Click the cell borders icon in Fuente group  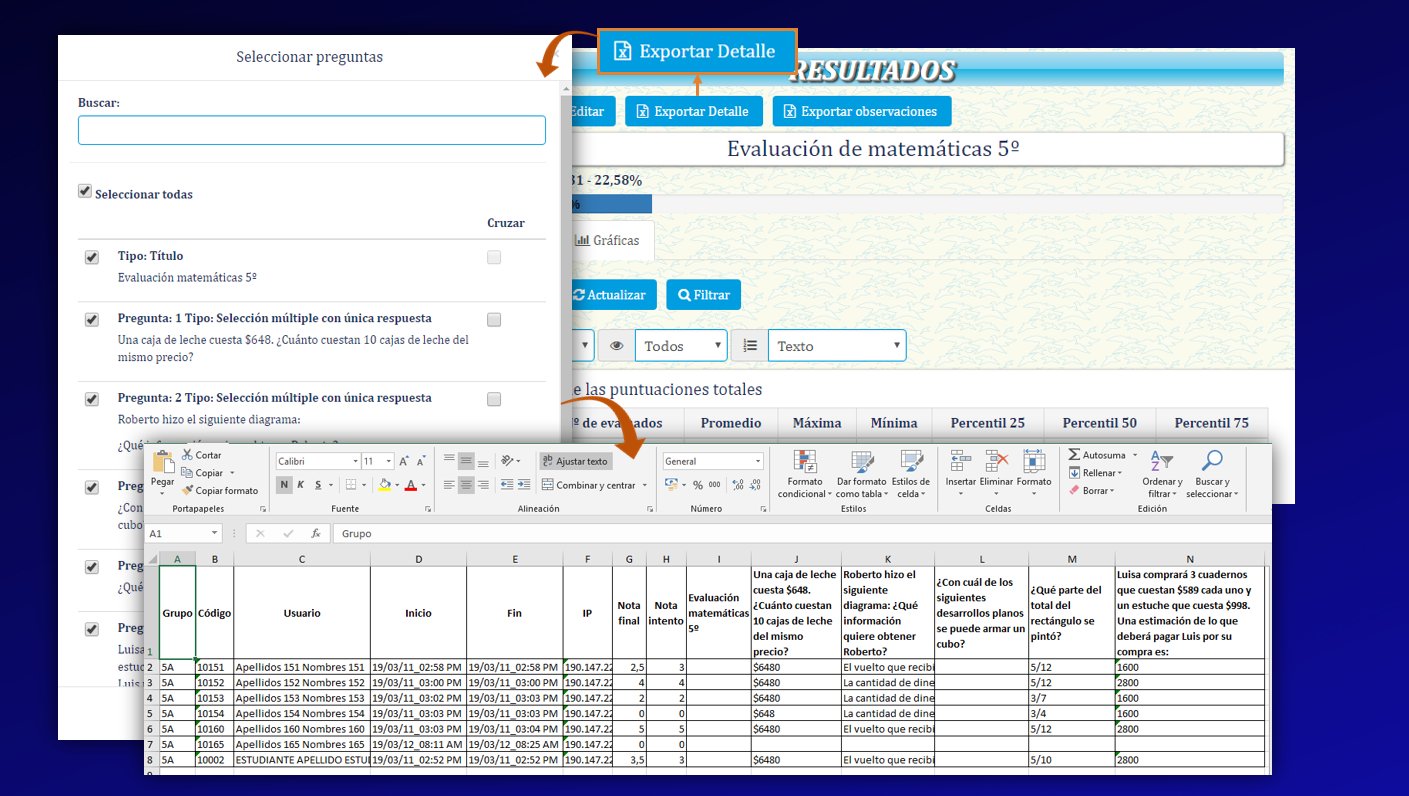coord(350,485)
